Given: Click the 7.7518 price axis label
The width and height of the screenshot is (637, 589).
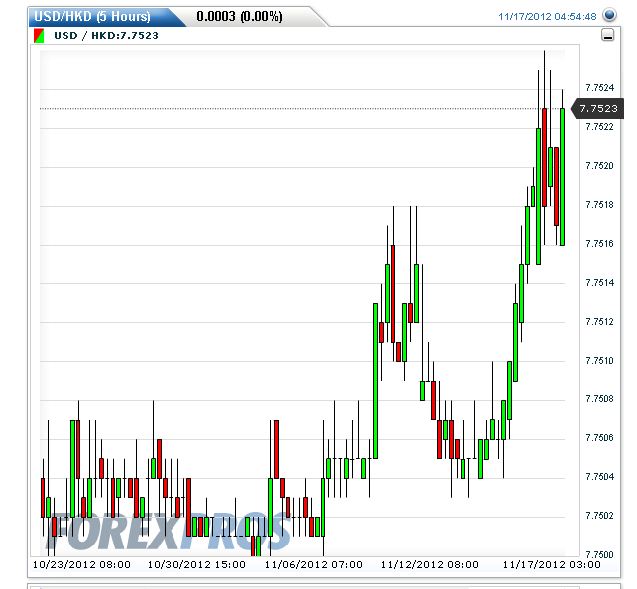Looking at the screenshot, I should (x=599, y=205).
